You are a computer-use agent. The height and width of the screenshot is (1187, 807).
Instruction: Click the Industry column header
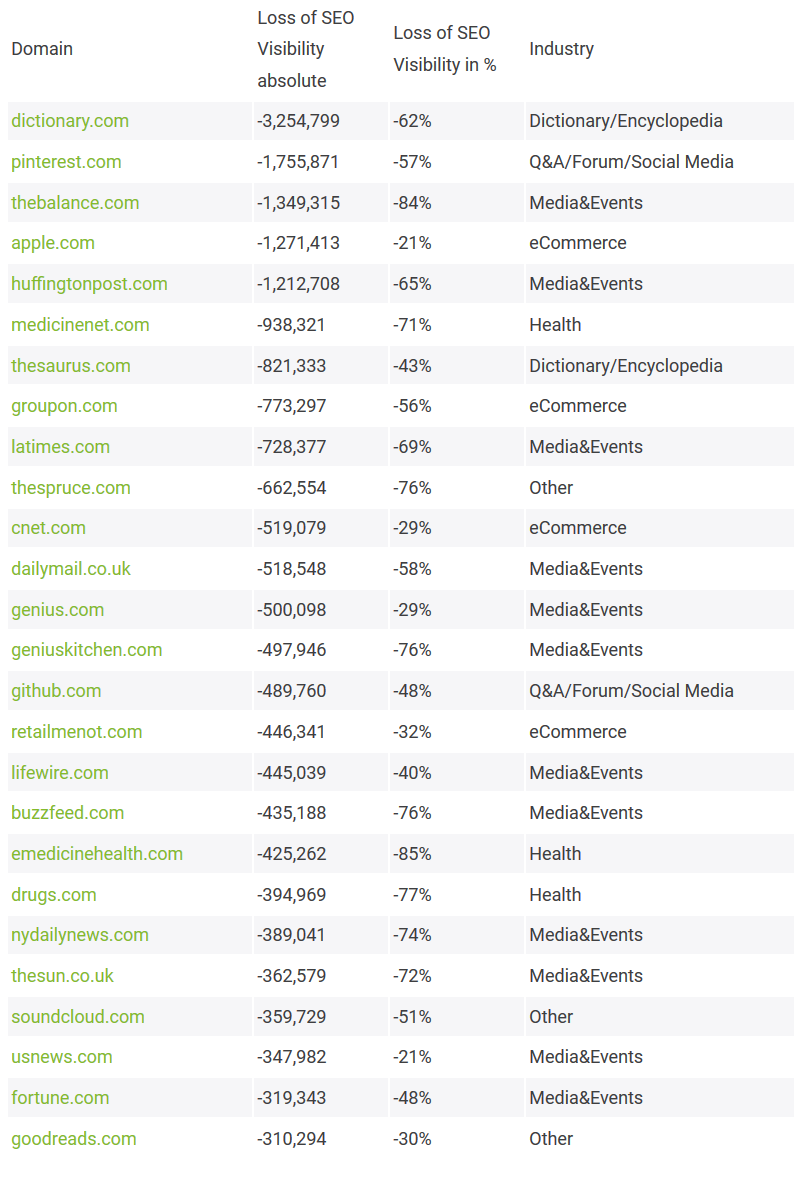click(x=561, y=49)
